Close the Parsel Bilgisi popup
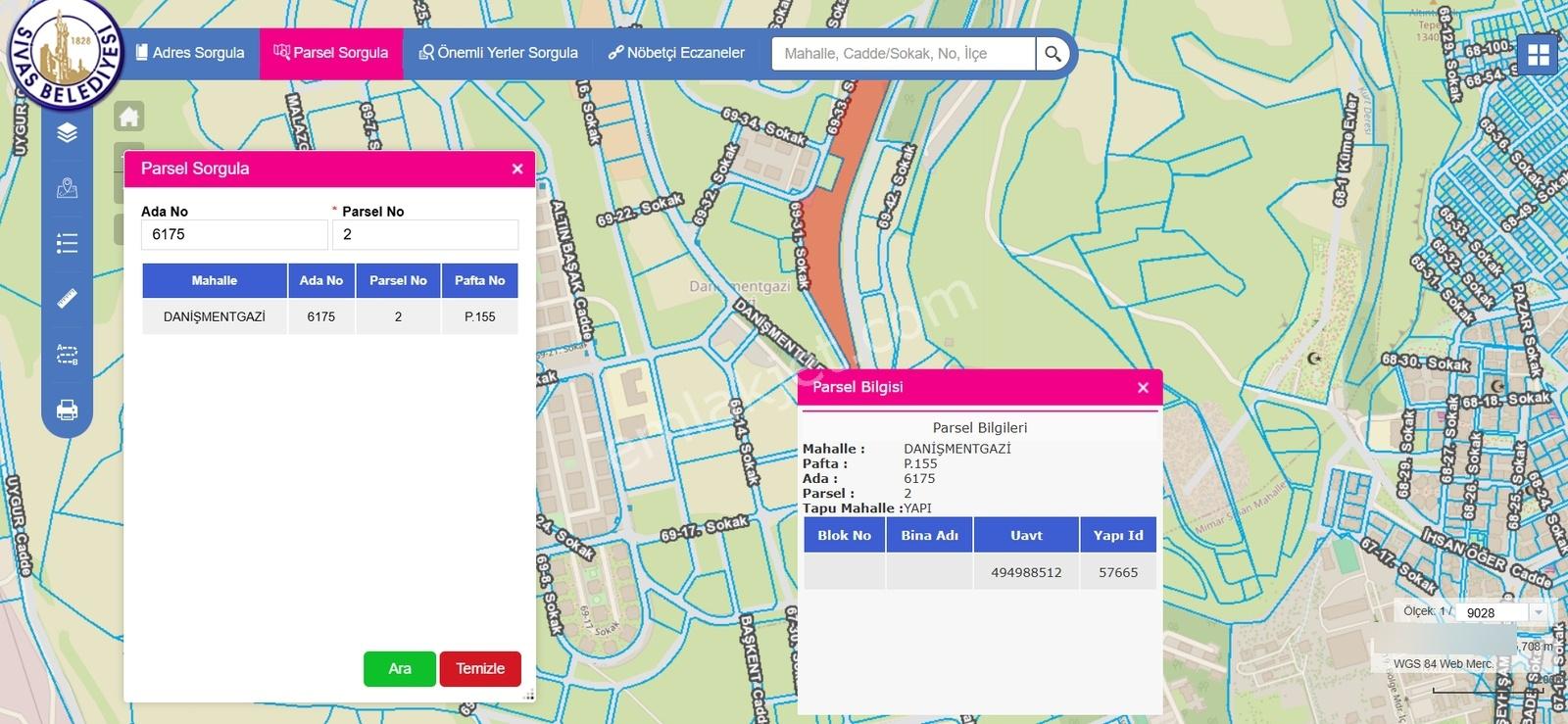This screenshot has height=724, width=1568. [1143, 387]
